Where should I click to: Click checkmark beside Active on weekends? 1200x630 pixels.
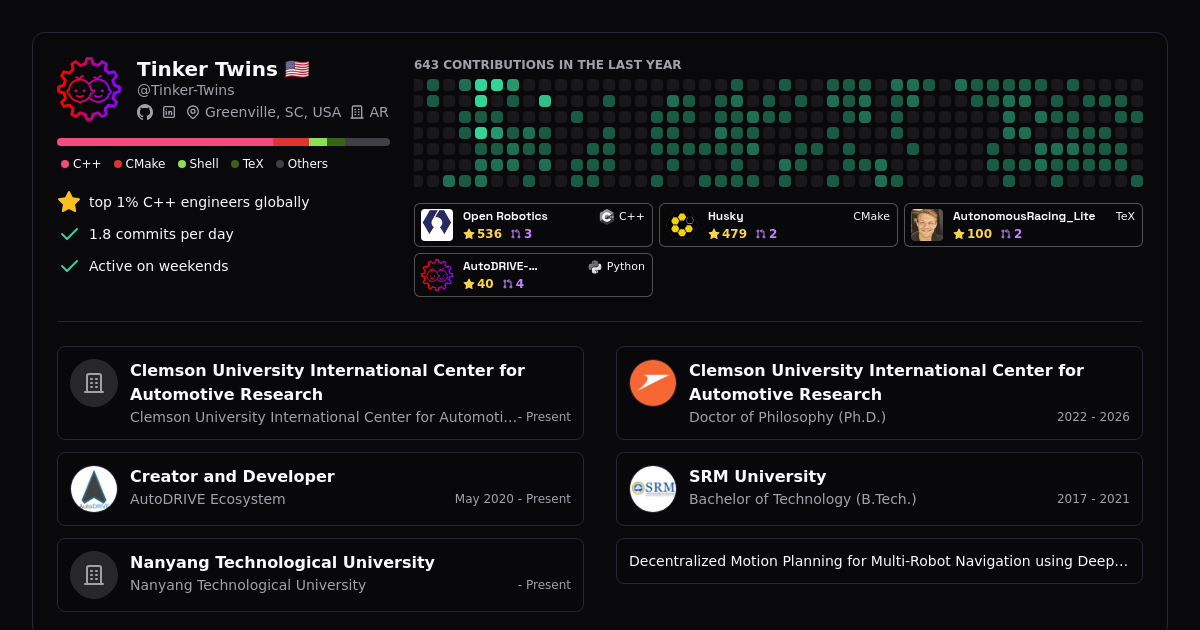(69, 266)
